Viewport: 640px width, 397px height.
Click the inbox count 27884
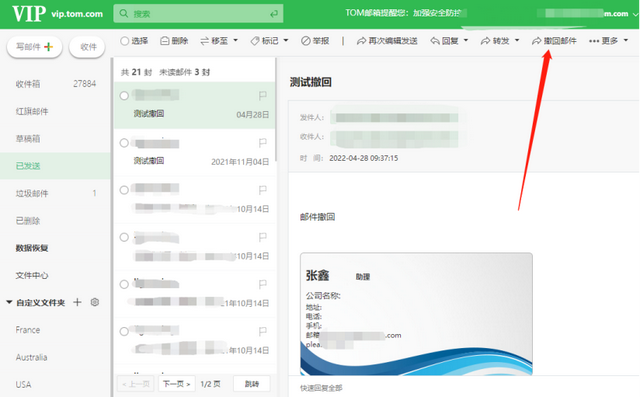pos(84,84)
